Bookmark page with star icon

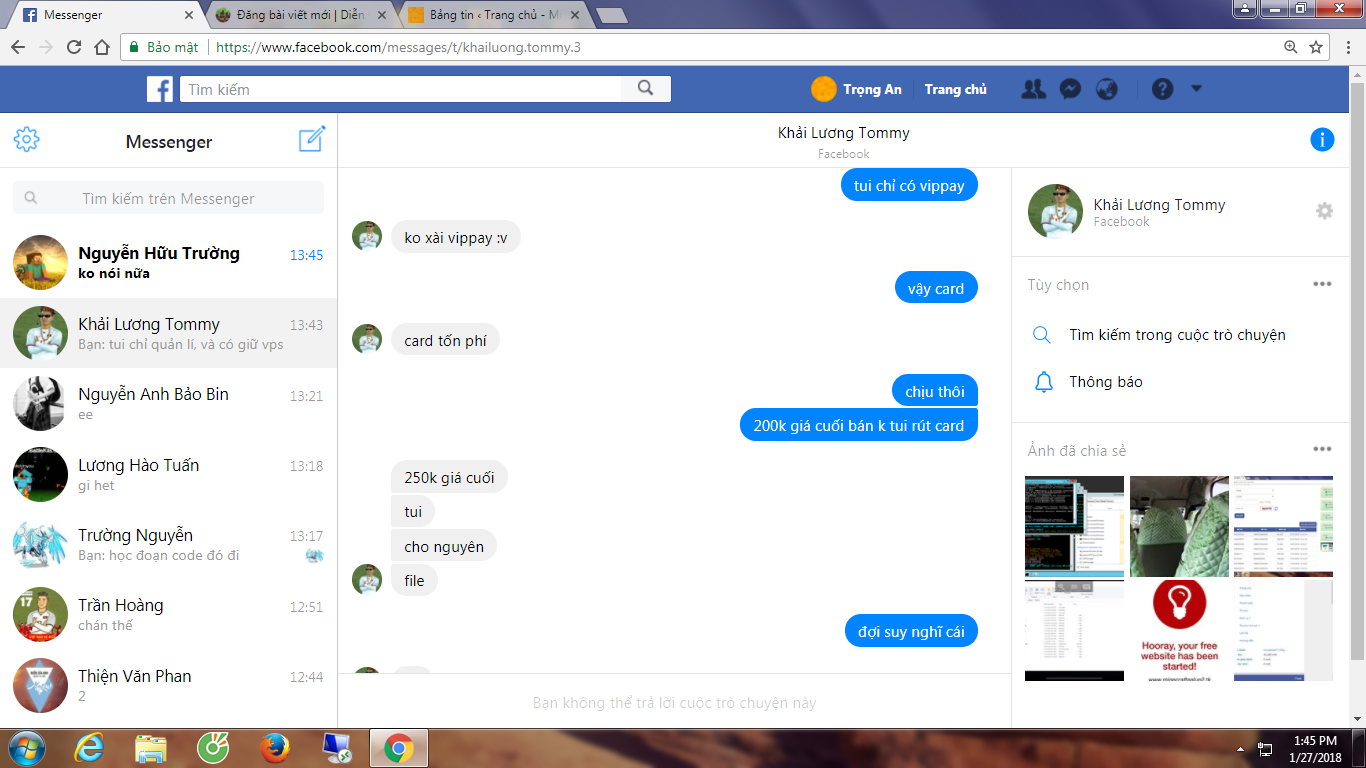pyautogui.click(x=1316, y=47)
